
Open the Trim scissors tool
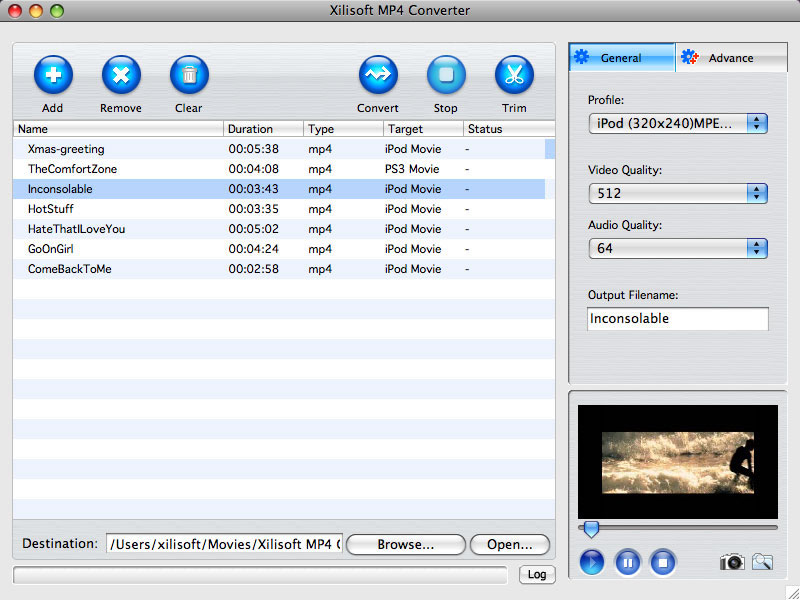click(x=514, y=75)
